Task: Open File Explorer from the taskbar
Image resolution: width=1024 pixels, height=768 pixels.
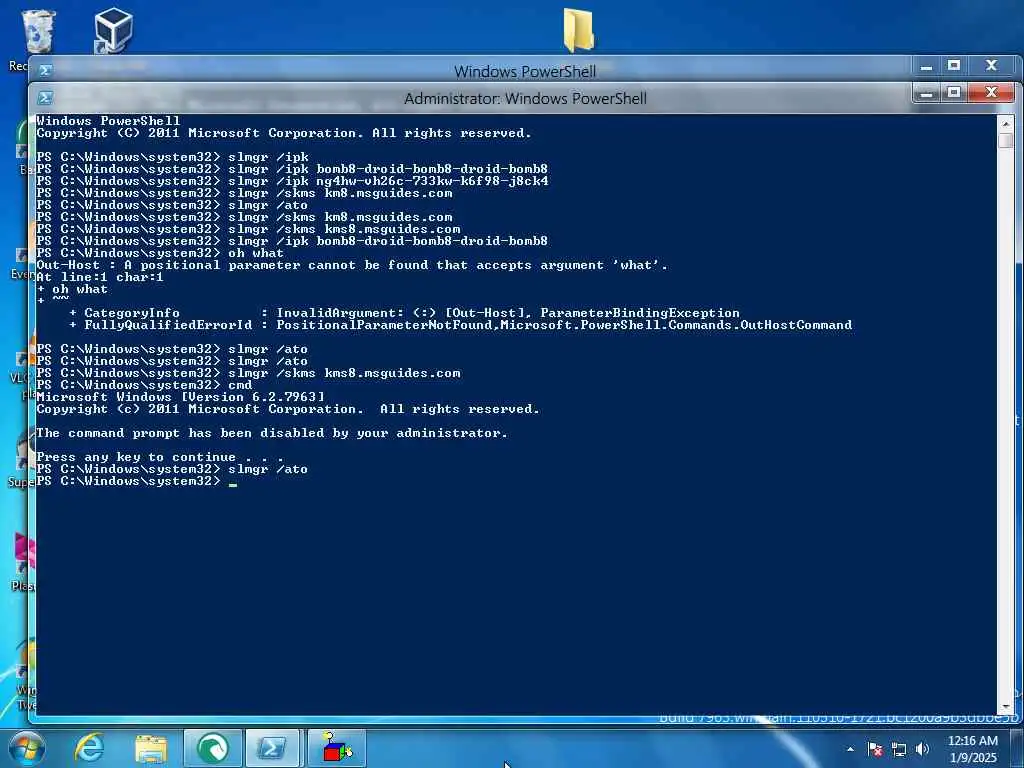Action: (151, 748)
